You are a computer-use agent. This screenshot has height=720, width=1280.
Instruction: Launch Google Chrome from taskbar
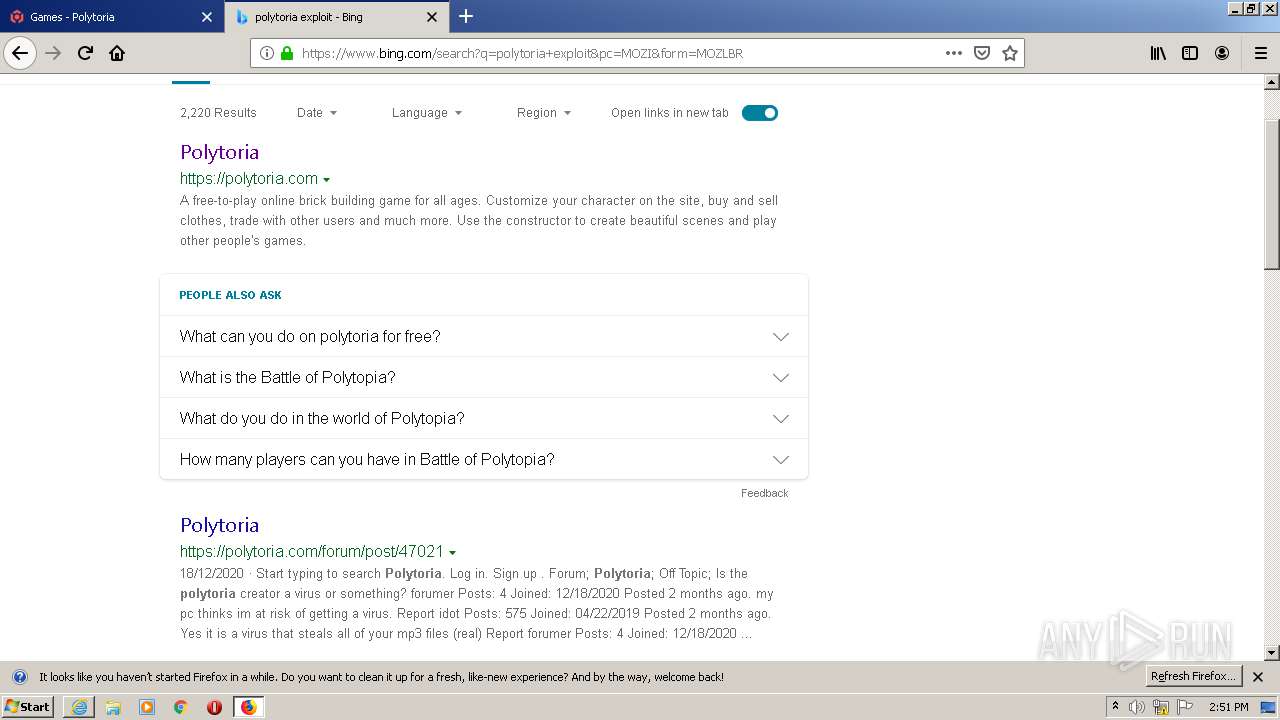181,707
